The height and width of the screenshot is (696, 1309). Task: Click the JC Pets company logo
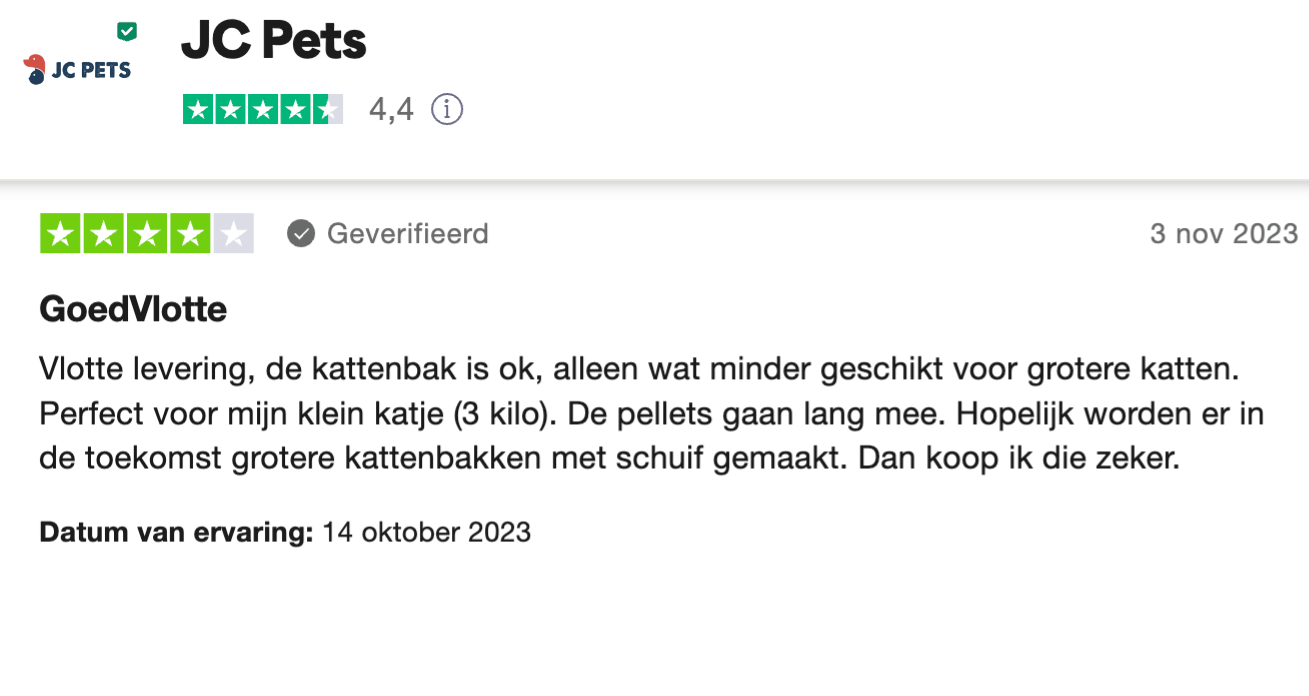(x=77, y=70)
